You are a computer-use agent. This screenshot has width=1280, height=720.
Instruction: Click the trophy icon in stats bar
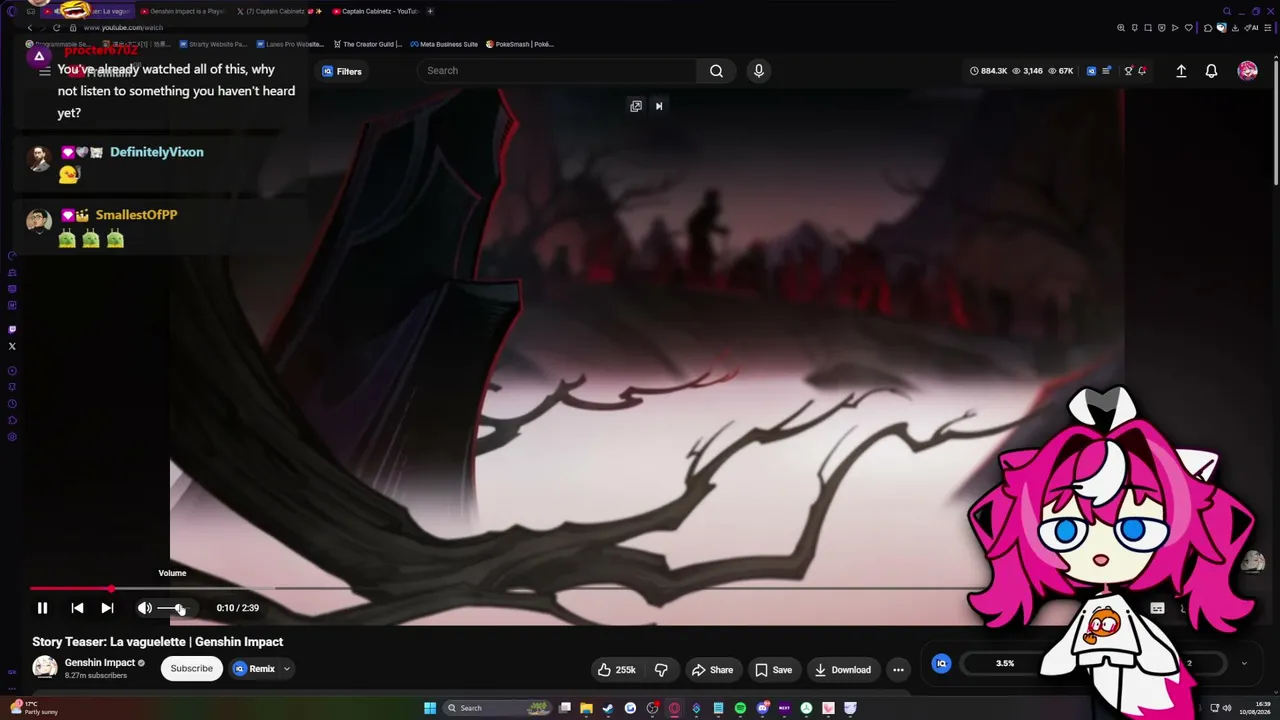(1128, 71)
